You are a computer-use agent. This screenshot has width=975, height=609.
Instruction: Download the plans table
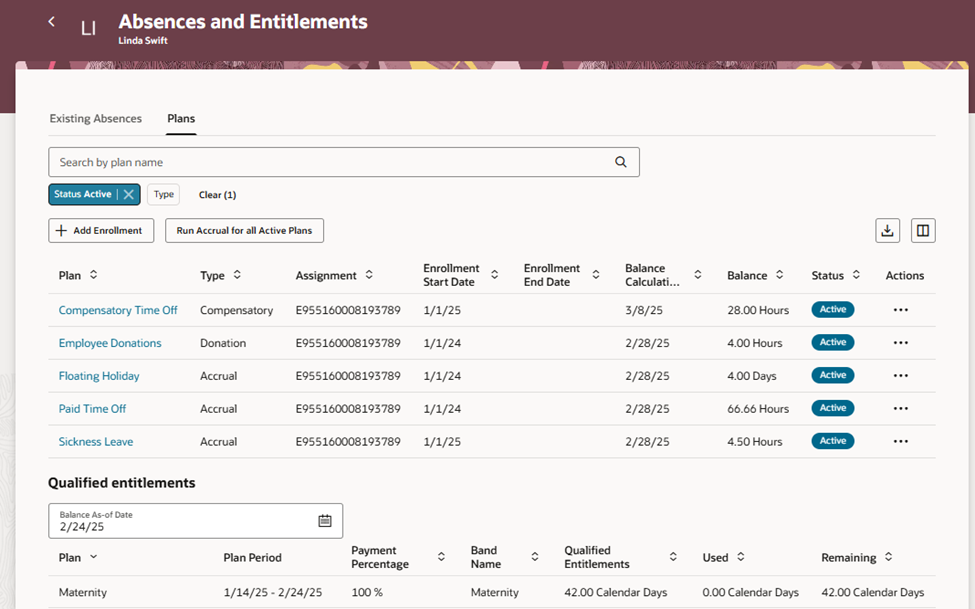pos(887,231)
